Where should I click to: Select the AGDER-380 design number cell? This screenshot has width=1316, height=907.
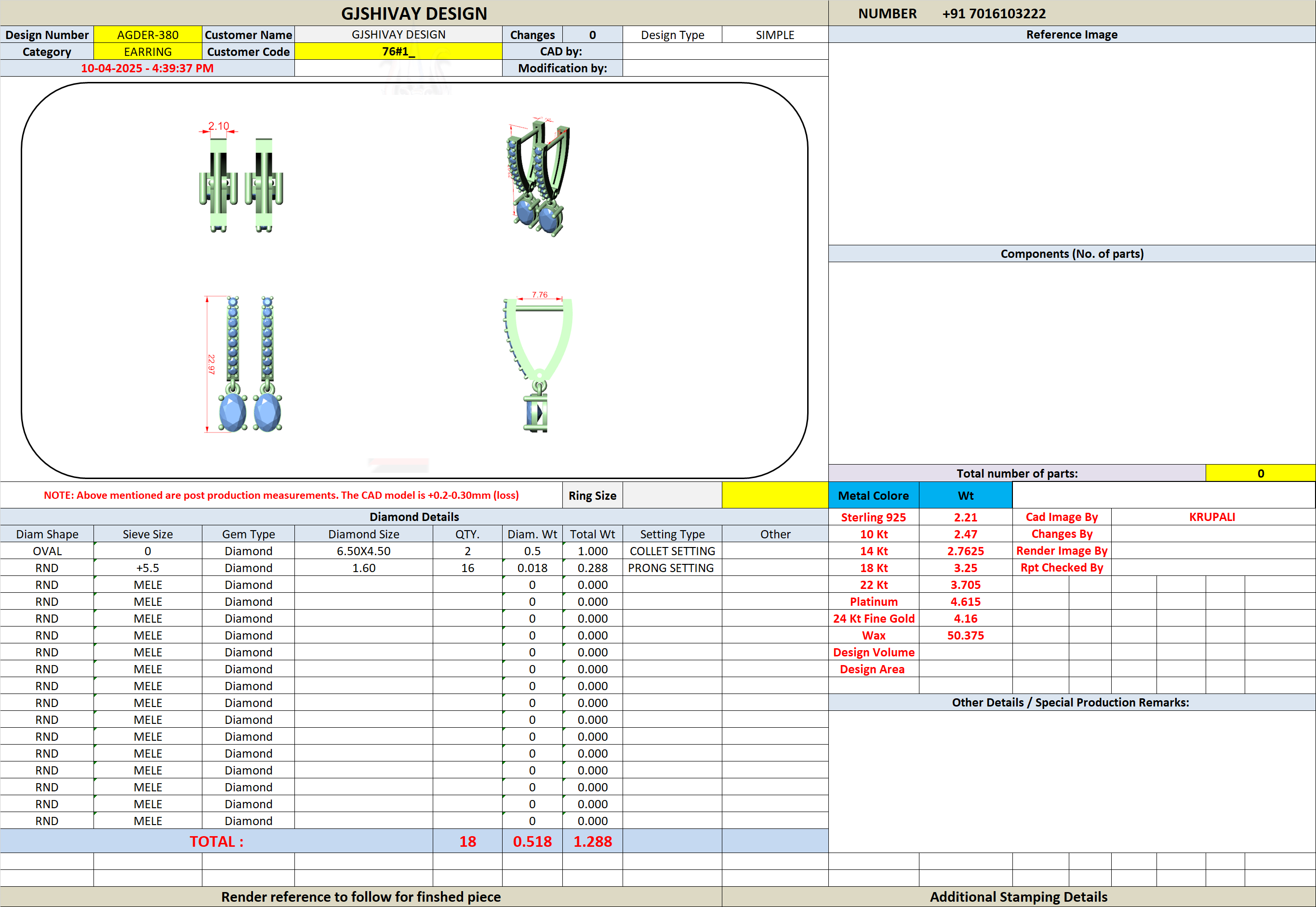coord(148,35)
